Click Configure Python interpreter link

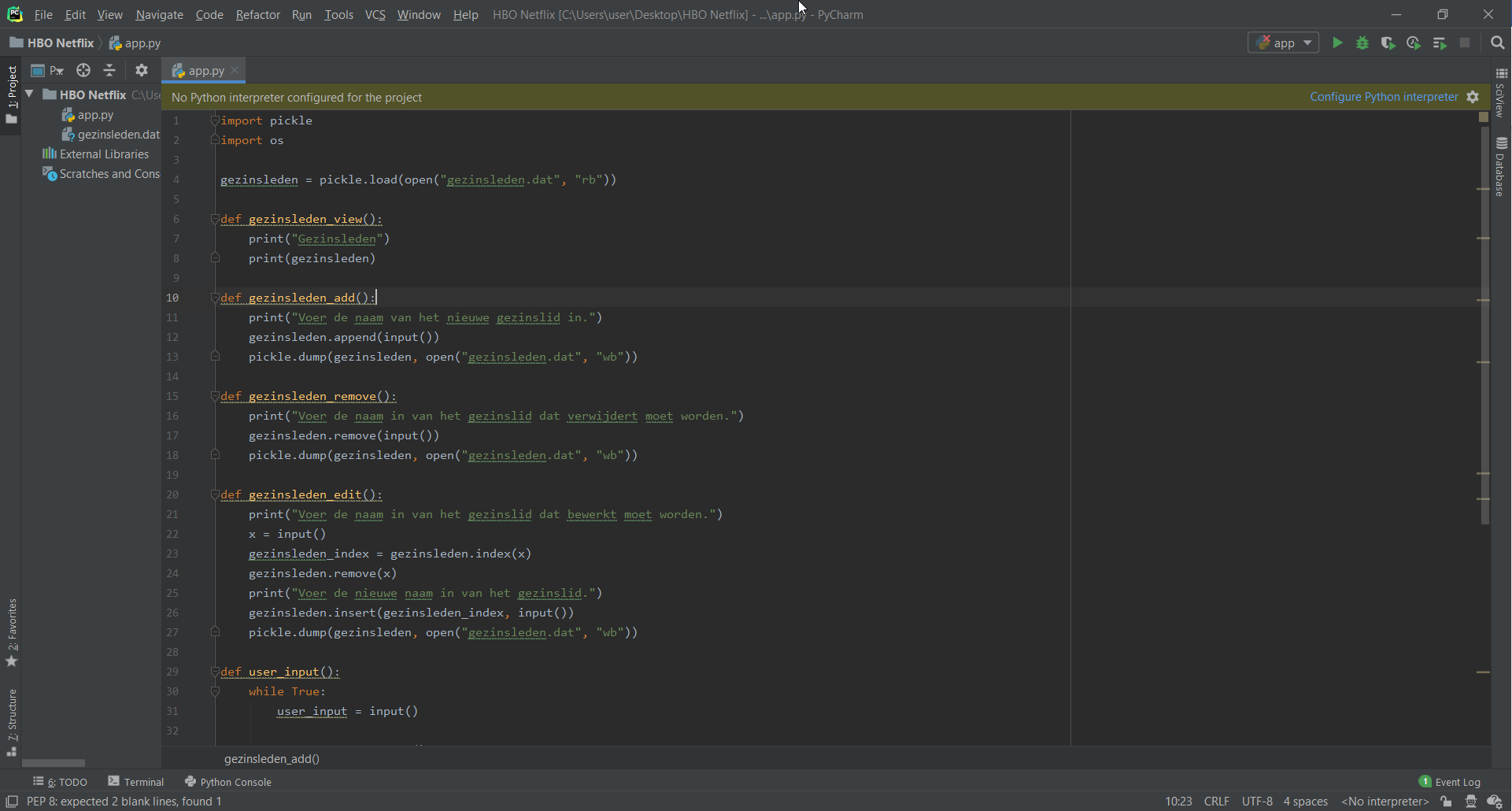[1383, 97]
